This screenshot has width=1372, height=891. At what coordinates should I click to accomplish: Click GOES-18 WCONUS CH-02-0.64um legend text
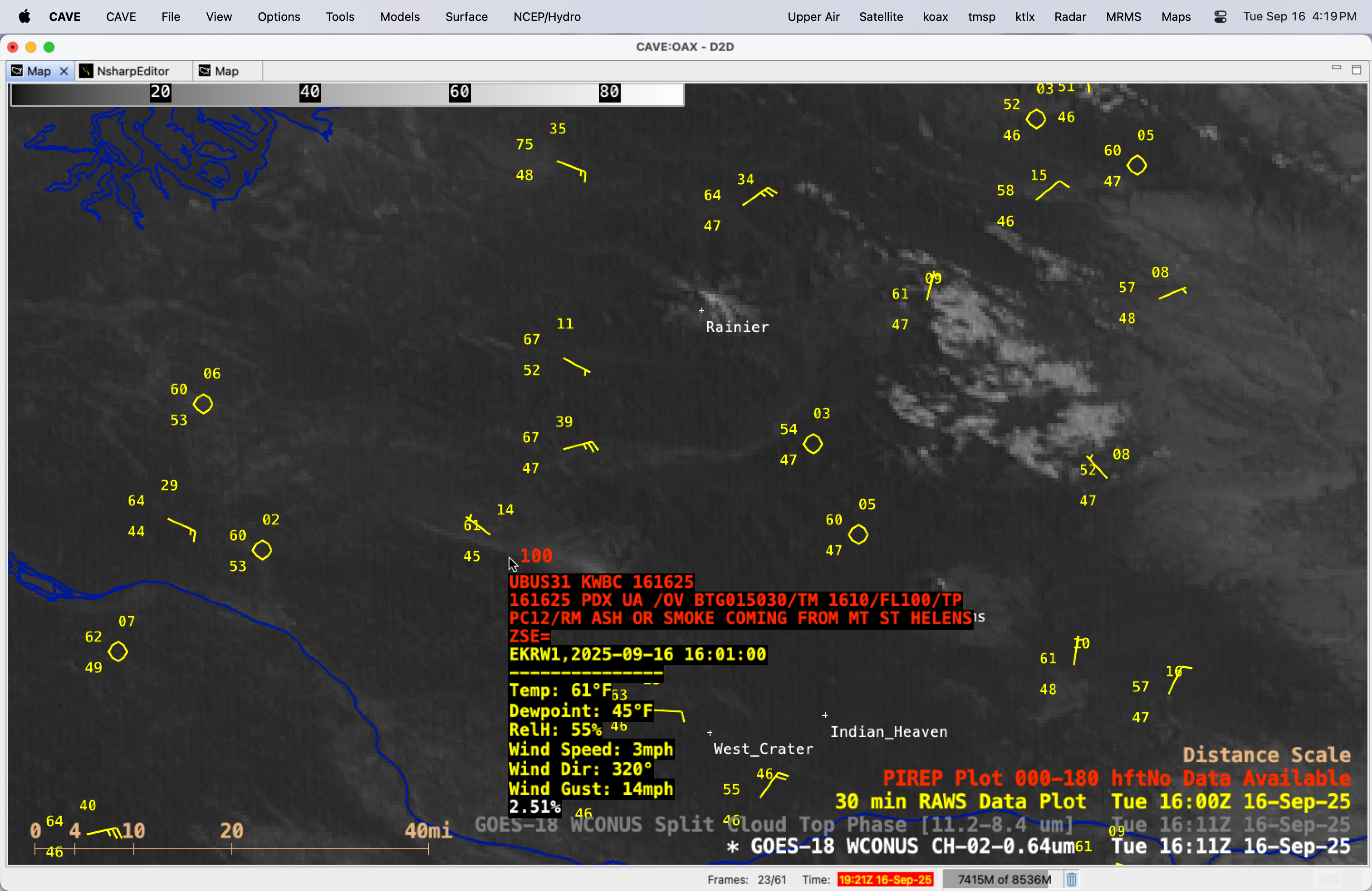pos(912,846)
